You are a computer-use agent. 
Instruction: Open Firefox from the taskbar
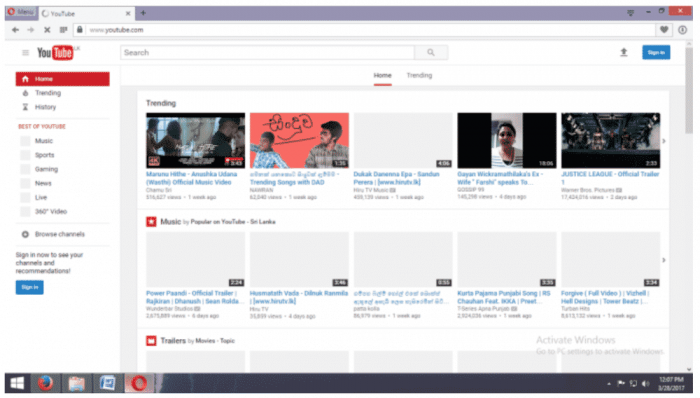(x=45, y=383)
